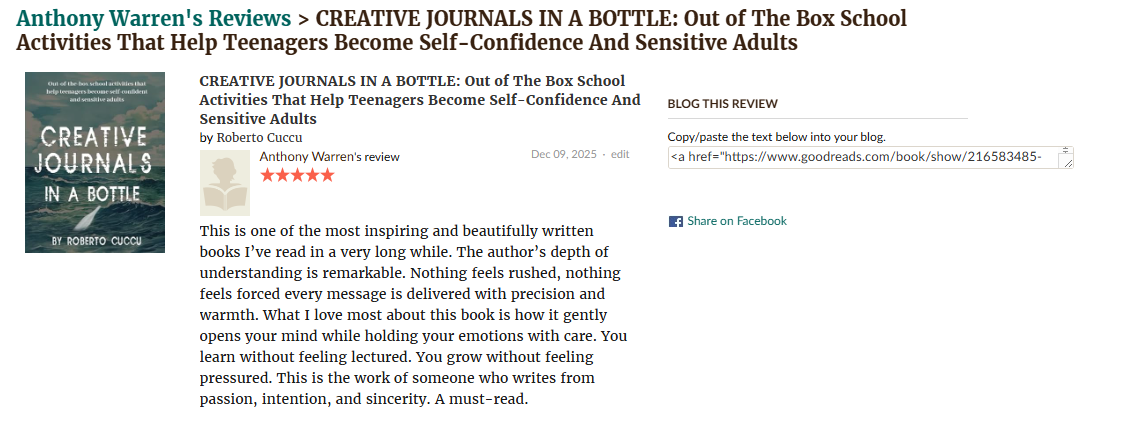Click the second rating star

pyautogui.click(x=282, y=175)
